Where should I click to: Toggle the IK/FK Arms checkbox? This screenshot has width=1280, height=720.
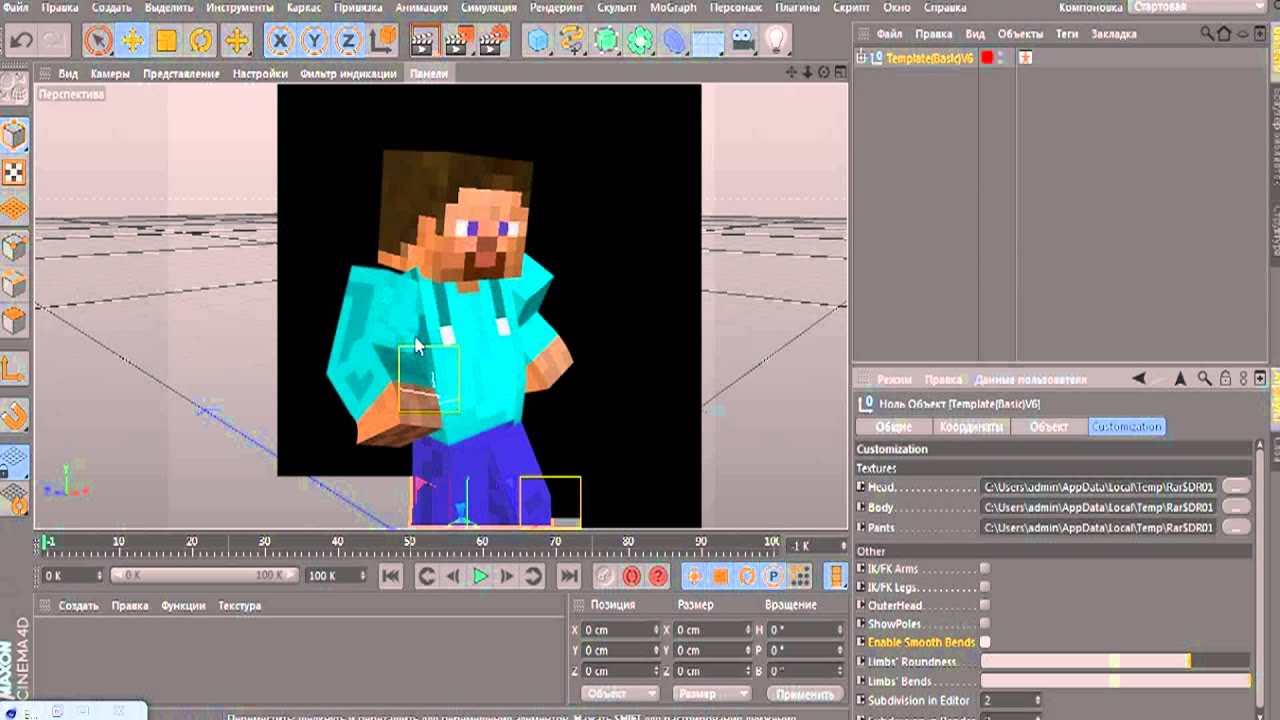[985, 569]
